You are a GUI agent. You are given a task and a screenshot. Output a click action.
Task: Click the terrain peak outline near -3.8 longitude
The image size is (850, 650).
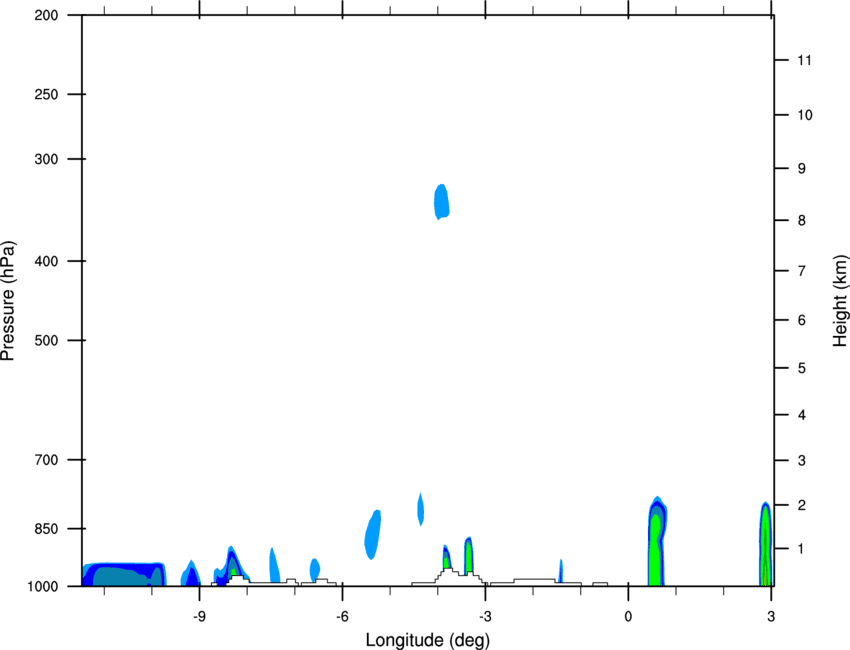448,576
